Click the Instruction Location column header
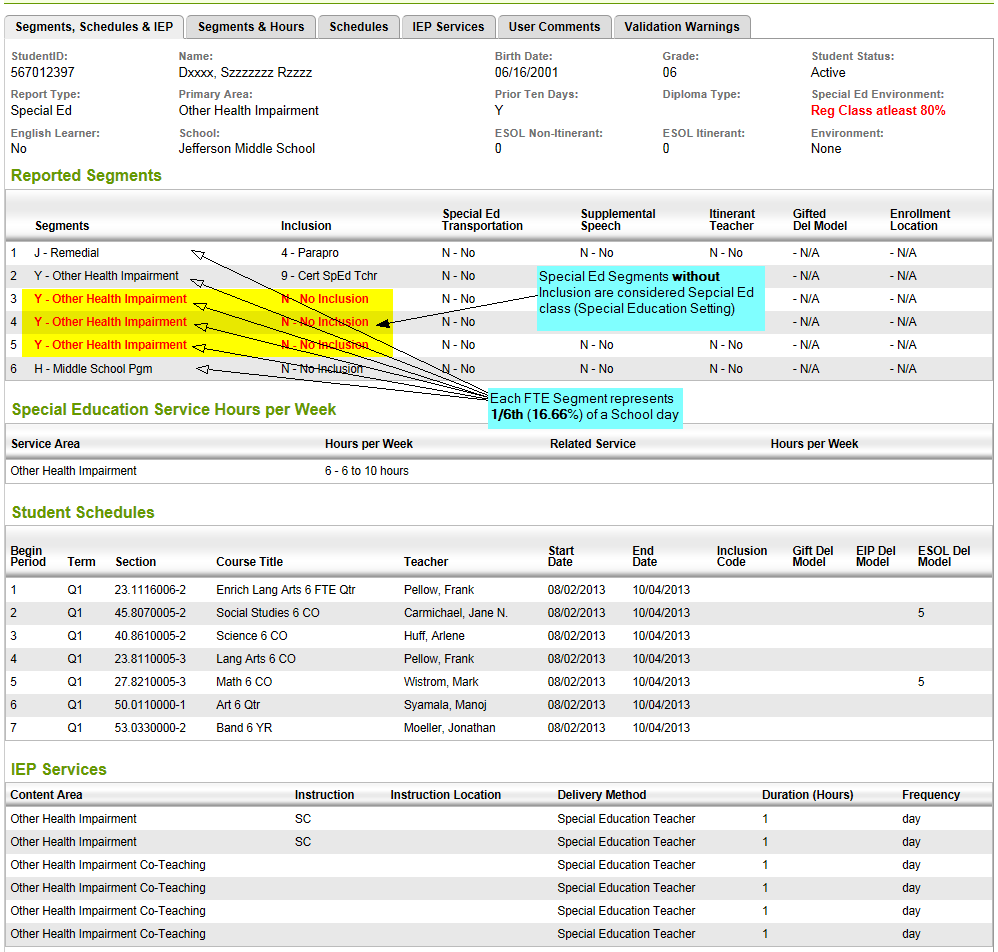Screen dimensions: 998x952 point(446,795)
